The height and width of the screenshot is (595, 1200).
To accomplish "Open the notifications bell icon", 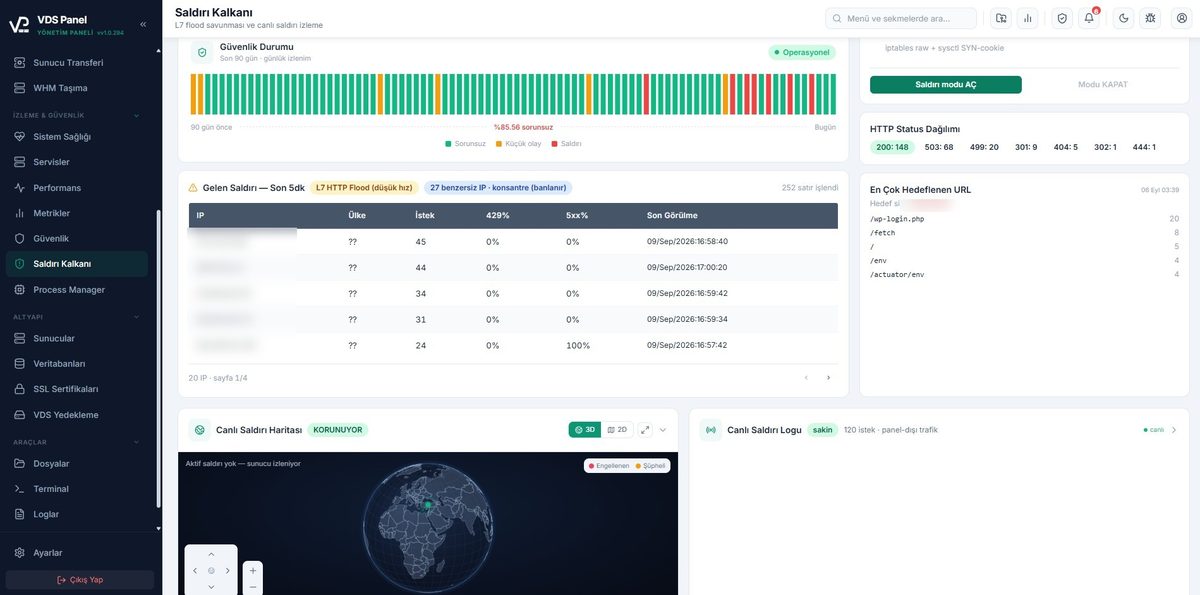I will point(1089,18).
